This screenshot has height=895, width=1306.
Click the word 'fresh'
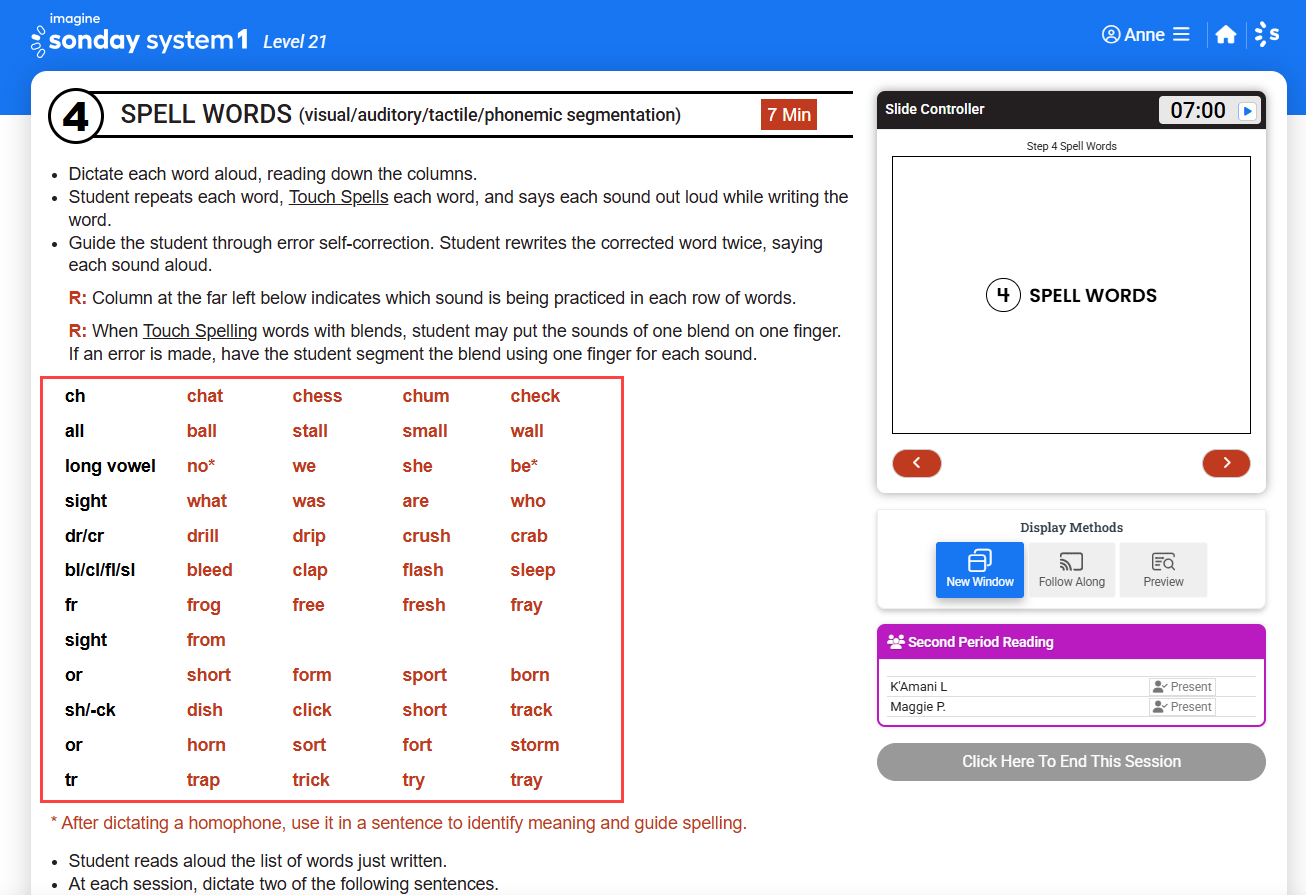[x=424, y=605]
